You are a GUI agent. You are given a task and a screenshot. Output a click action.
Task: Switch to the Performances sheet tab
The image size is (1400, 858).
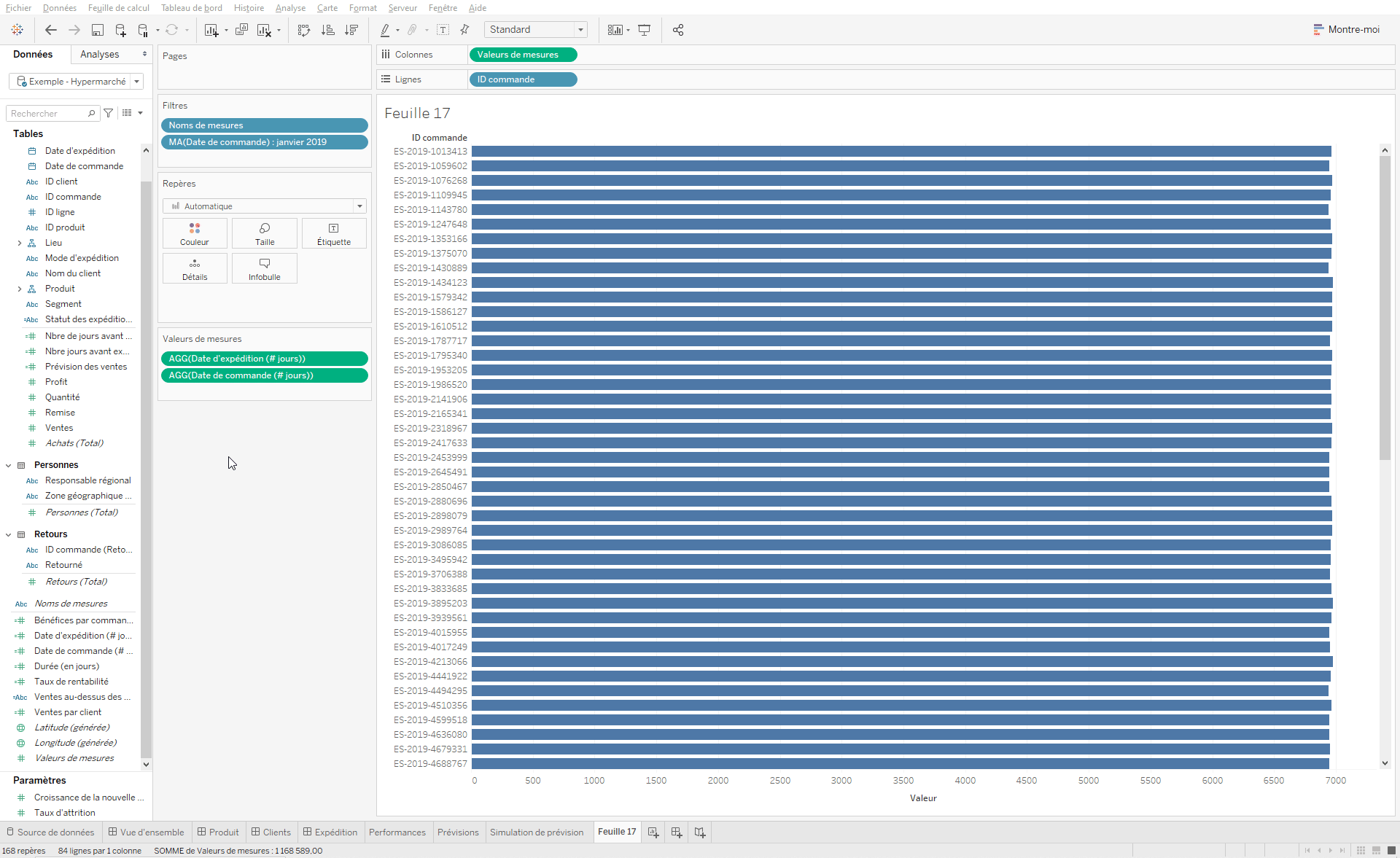pos(397,832)
